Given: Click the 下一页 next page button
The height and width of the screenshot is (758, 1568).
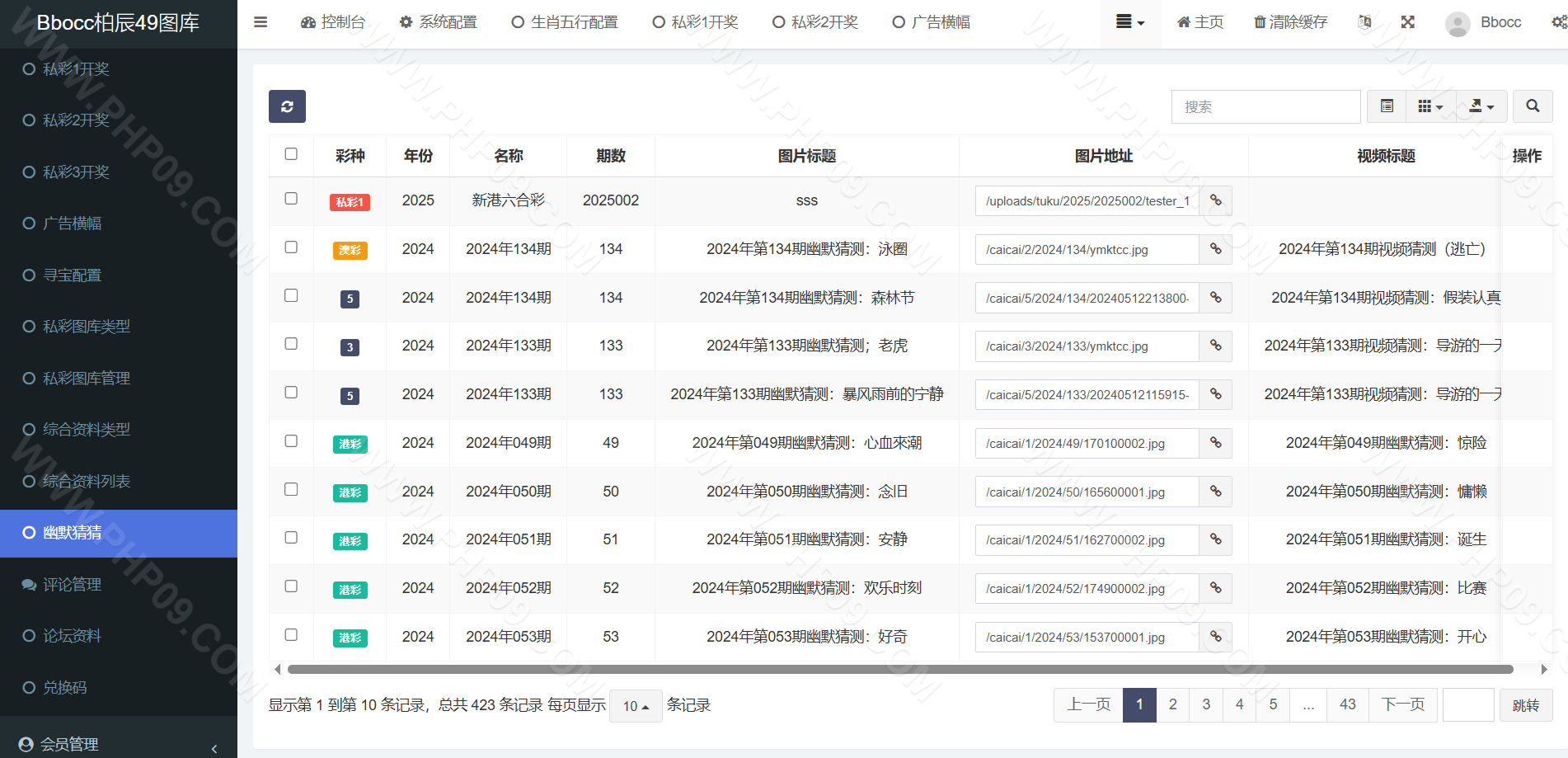Looking at the screenshot, I should click(x=1403, y=704).
